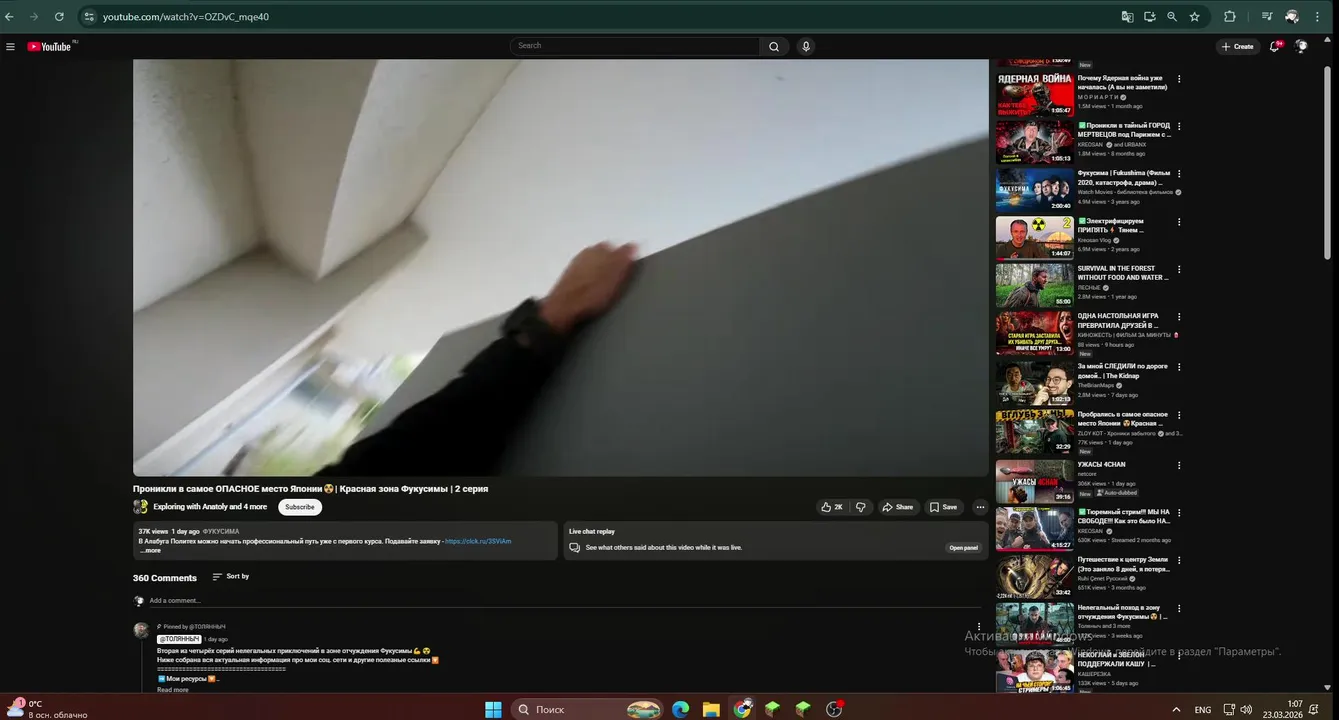Open the YouTube account avatar menu

[x=1301, y=46]
